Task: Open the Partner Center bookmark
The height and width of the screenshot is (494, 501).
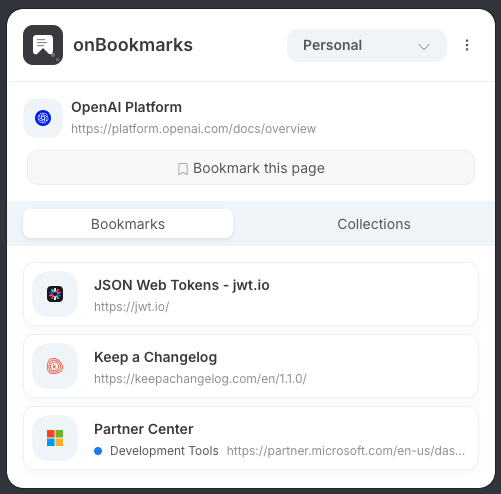Action: [x=251, y=438]
